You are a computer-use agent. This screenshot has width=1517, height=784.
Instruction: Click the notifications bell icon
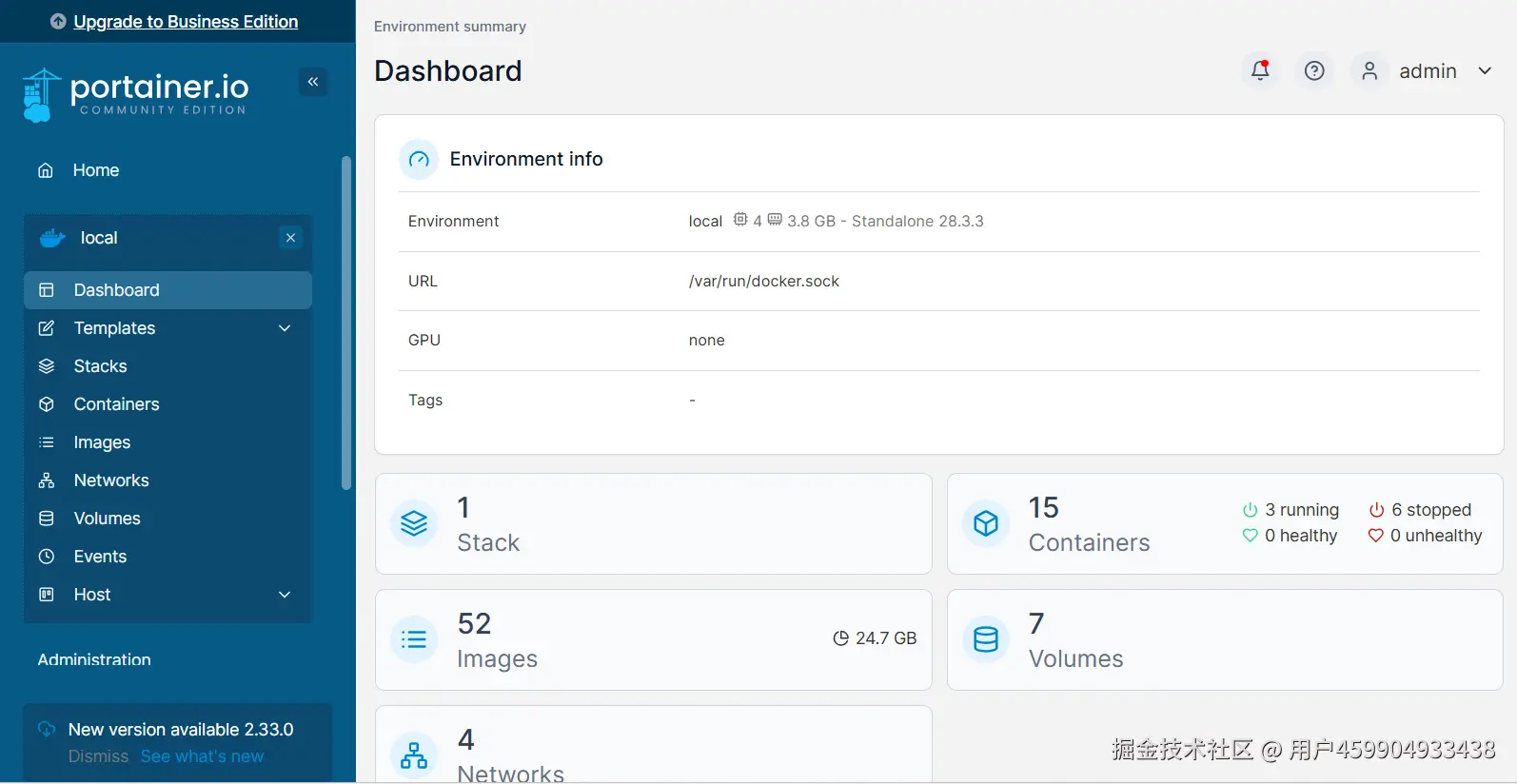tap(1260, 70)
